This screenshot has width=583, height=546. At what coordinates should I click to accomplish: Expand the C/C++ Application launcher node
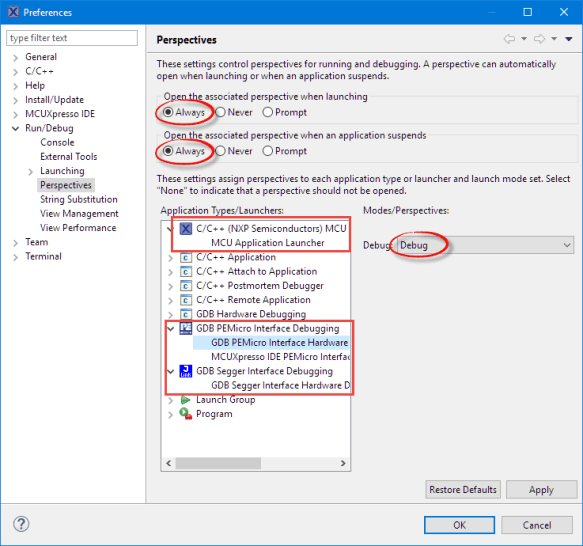pyautogui.click(x=171, y=258)
